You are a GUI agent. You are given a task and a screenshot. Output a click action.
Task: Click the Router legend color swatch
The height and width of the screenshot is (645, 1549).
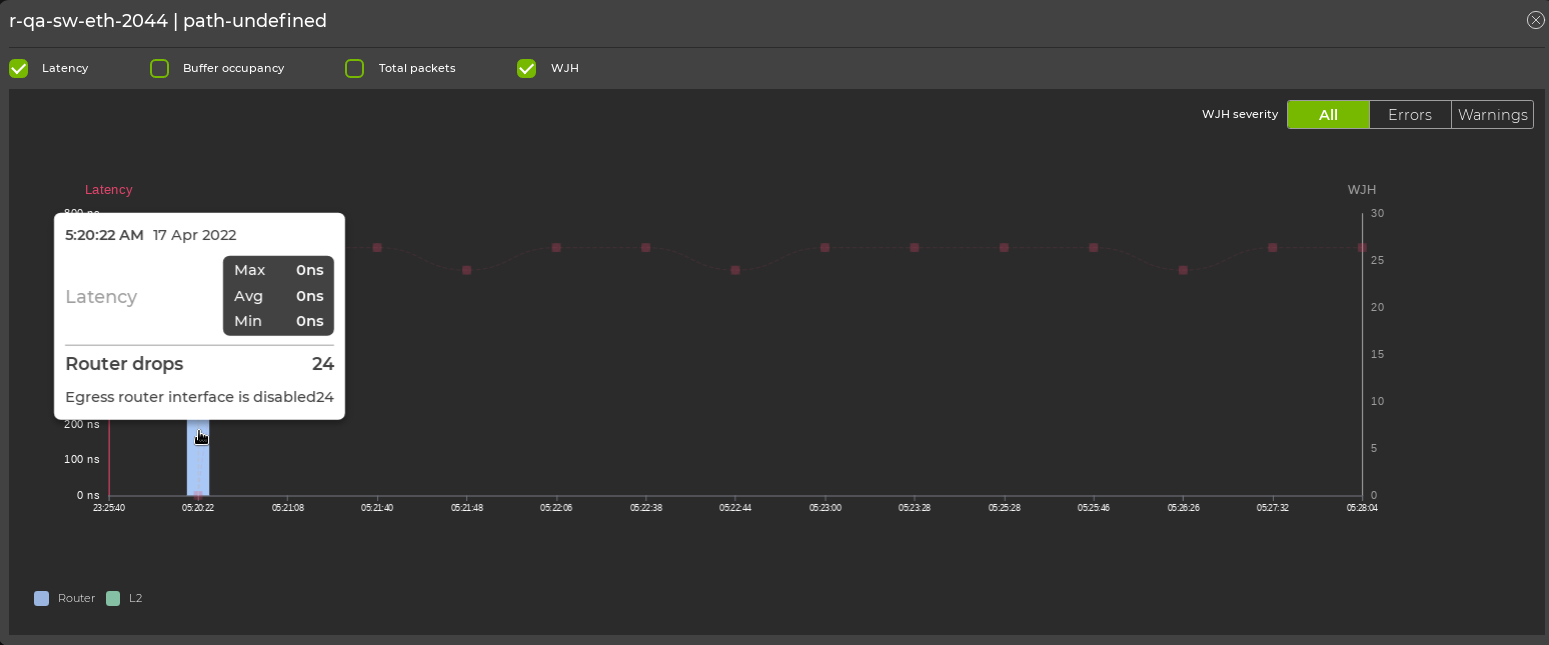click(41, 598)
